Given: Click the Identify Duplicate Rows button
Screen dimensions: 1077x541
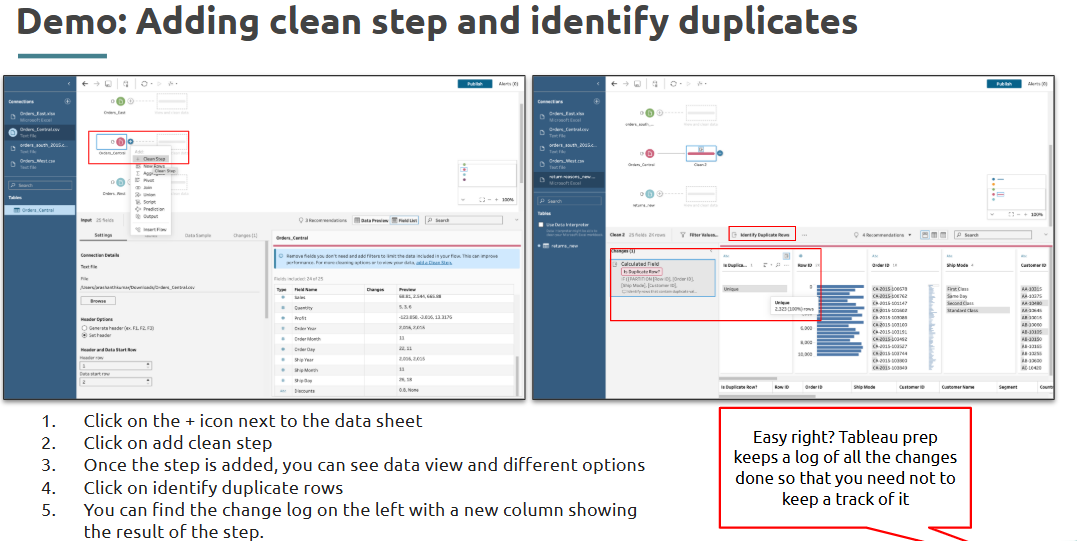Looking at the screenshot, I should 762,235.
